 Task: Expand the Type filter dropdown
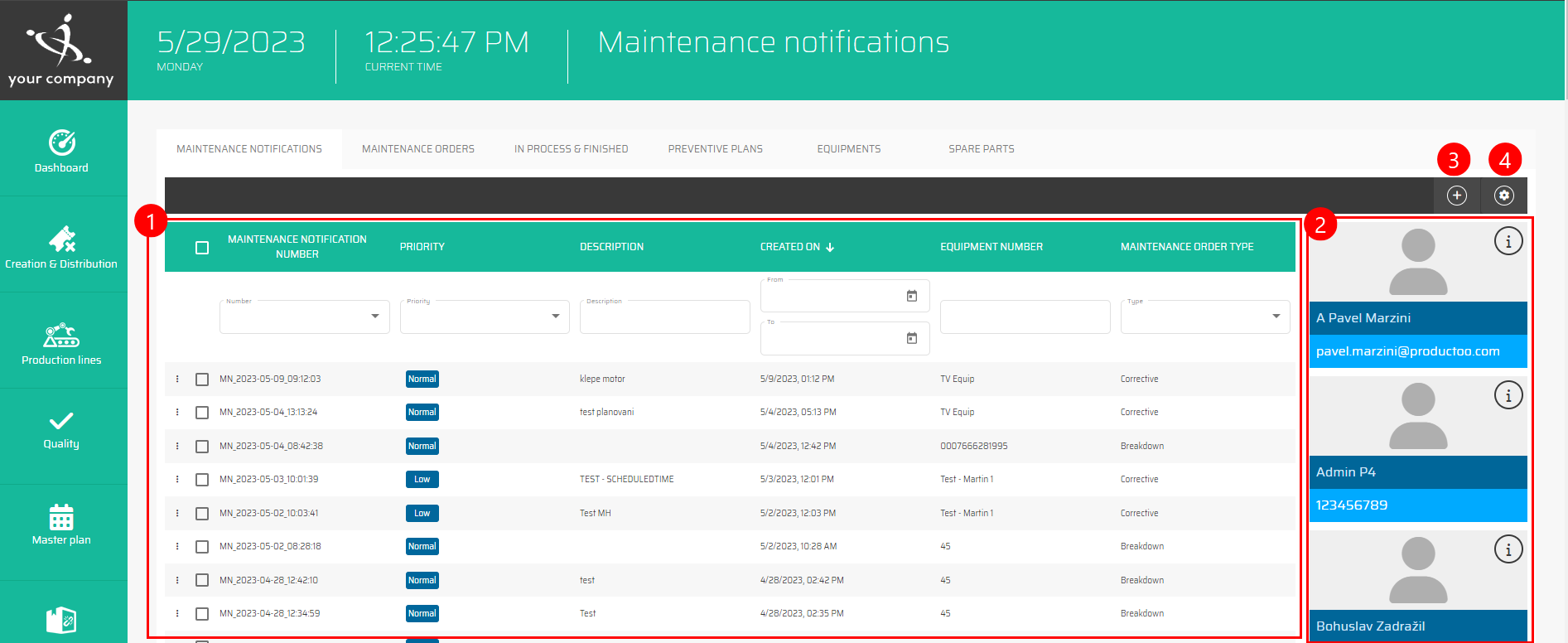pos(1276,317)
